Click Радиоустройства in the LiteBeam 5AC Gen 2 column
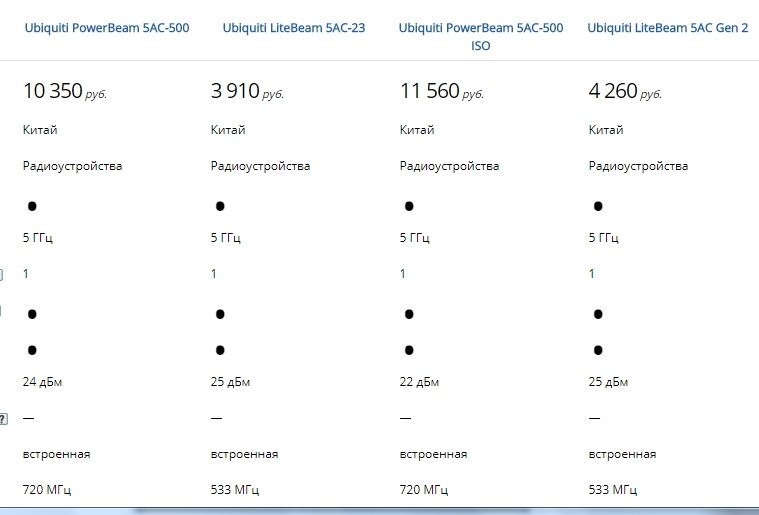 (638, 166)
